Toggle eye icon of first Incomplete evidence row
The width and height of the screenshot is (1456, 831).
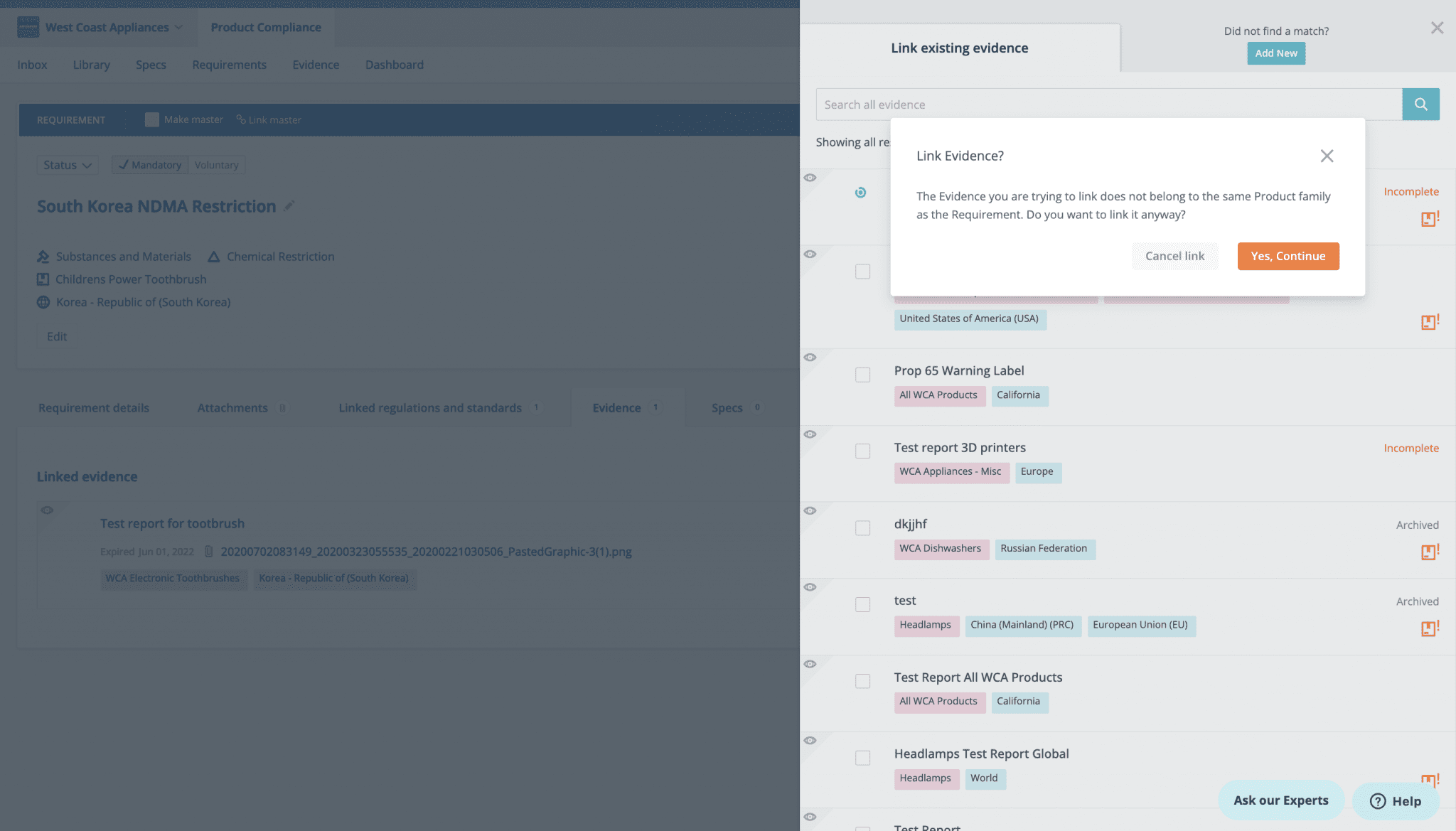[x=810, y=178]
